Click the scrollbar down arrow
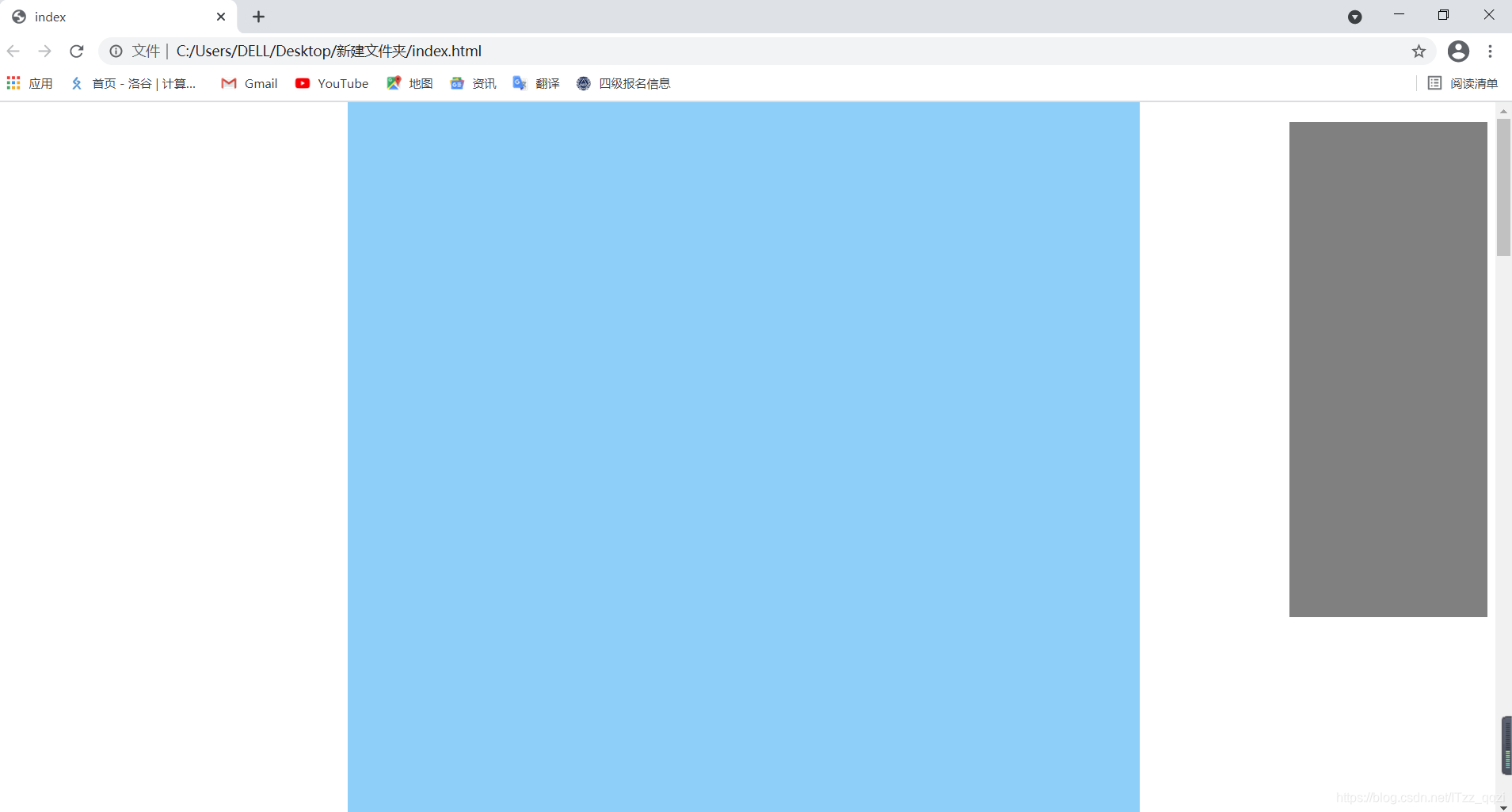Viewport: 1512px width, 812px height. tap(1503, 807)
